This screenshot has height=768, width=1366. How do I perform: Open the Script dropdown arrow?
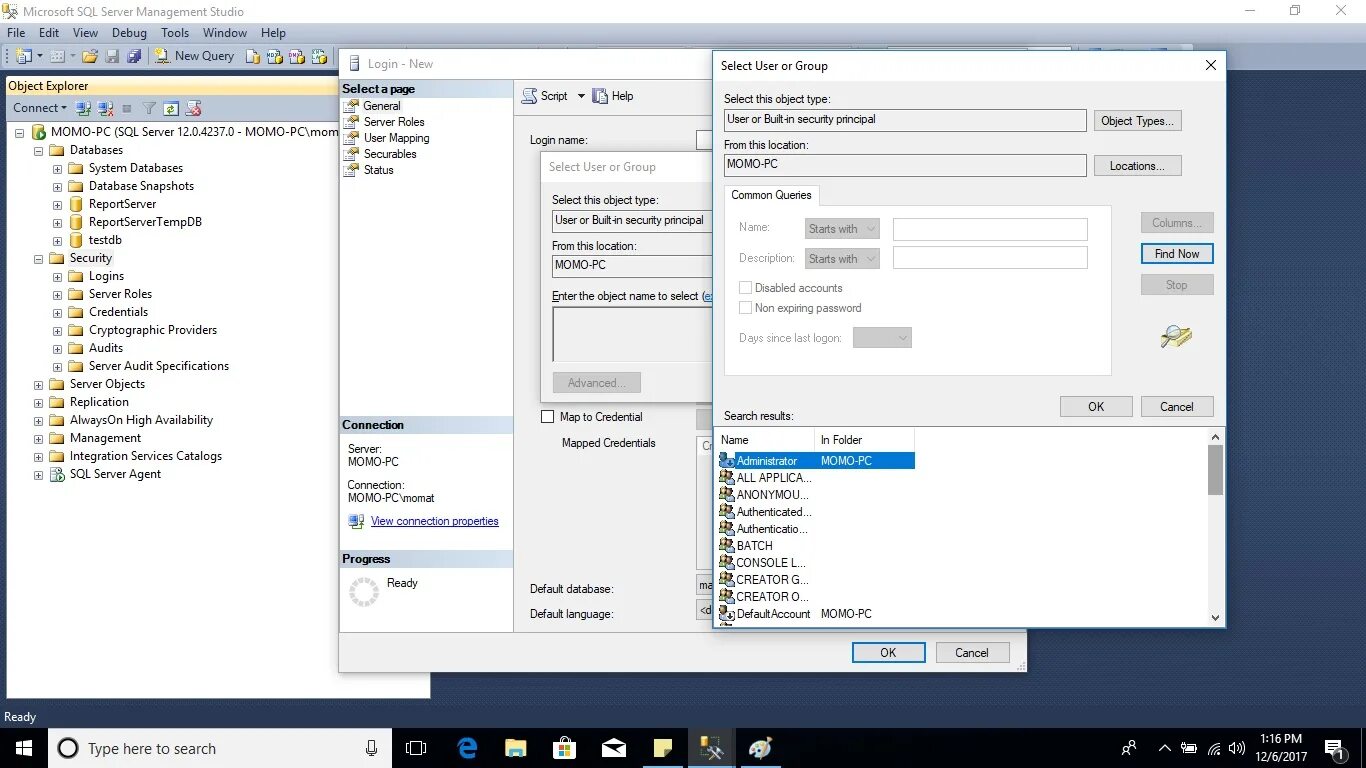click(580, 96)
